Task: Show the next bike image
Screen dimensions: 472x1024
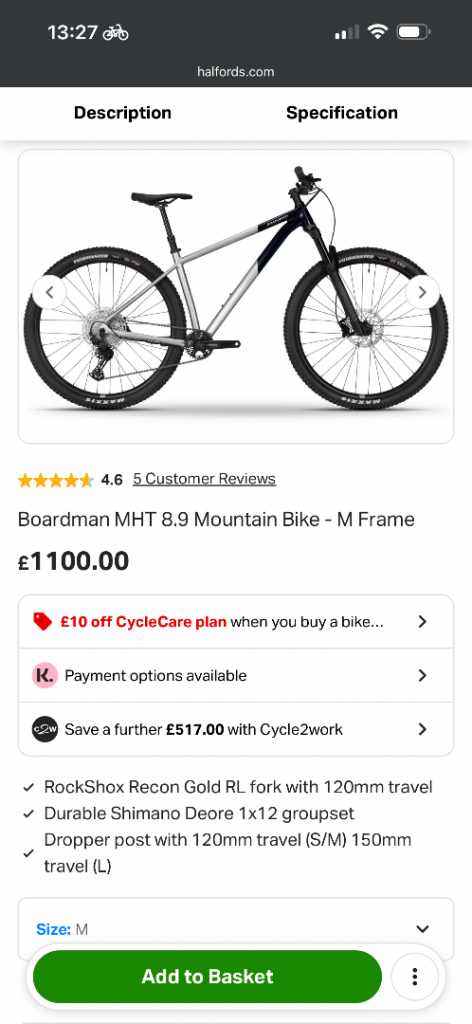Action: coord(422,292)
